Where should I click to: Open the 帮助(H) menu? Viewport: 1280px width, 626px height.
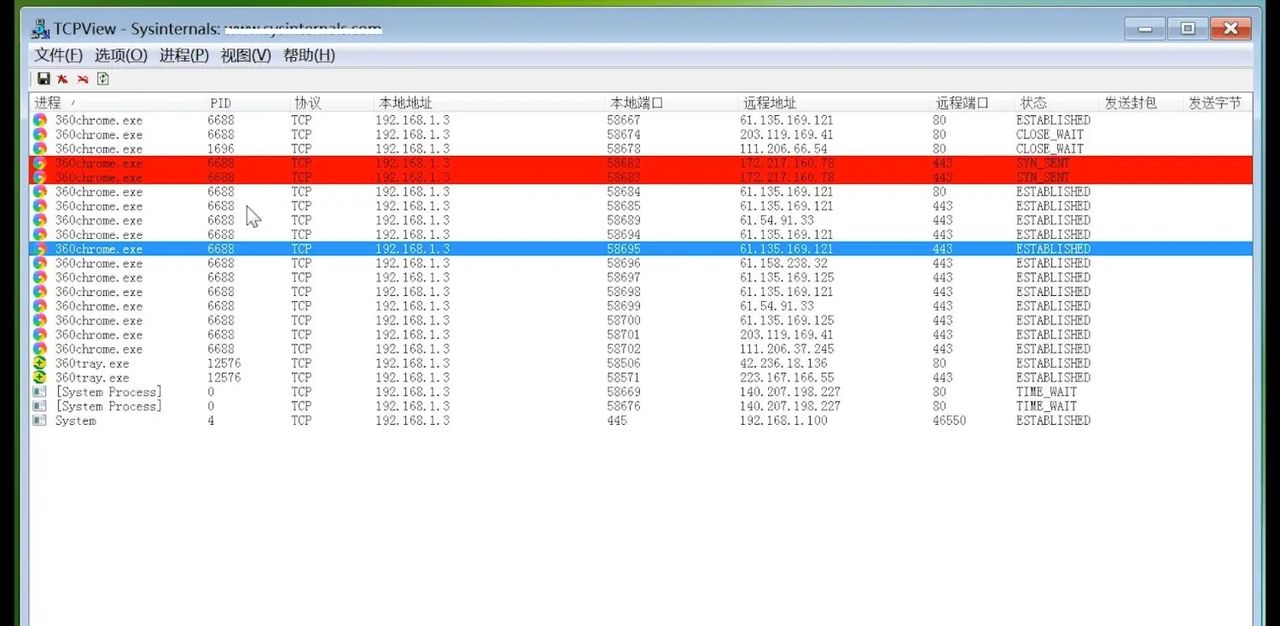[x=309, y=55]
